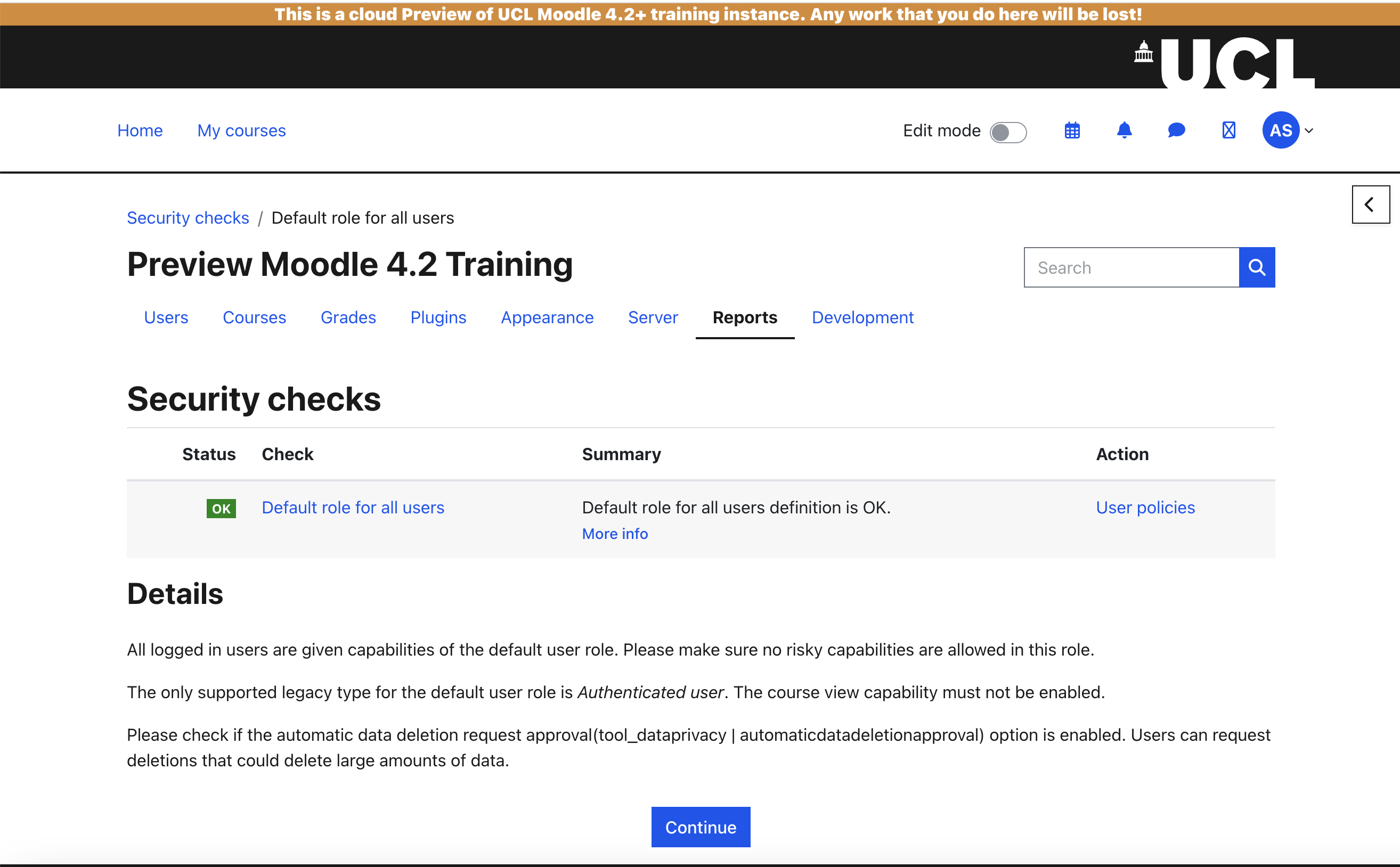Go to the Home link

(140, 130)
